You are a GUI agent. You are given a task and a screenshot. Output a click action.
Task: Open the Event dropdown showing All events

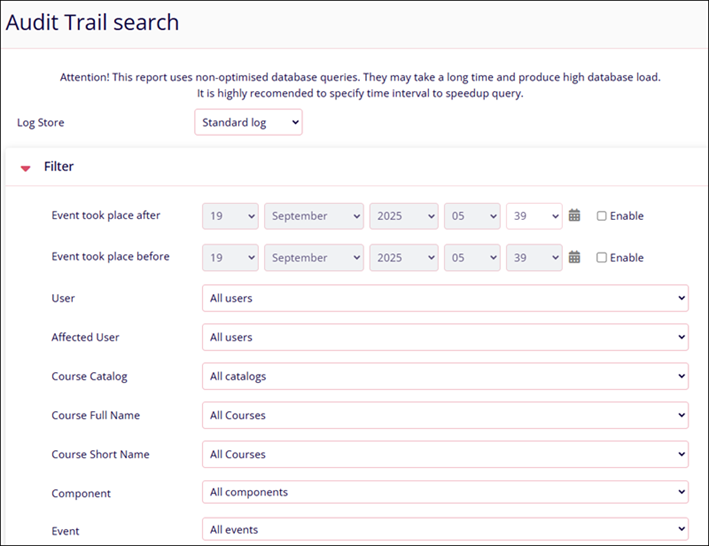445,530
